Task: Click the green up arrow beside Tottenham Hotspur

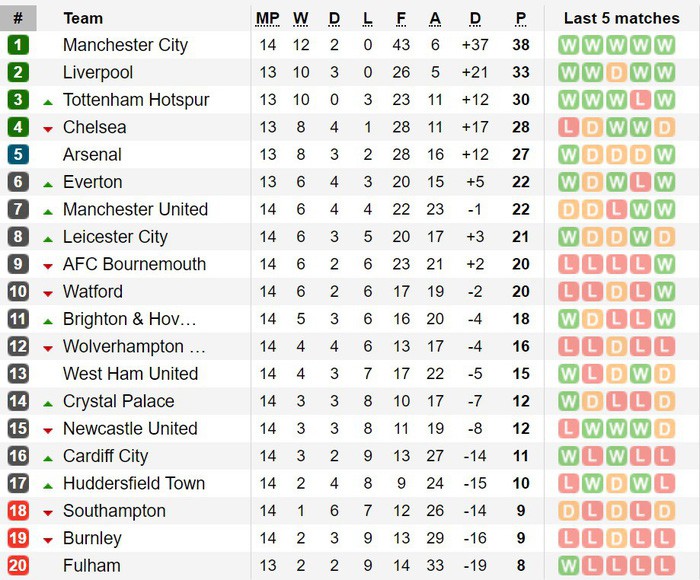Action: [x=48, y=102]
